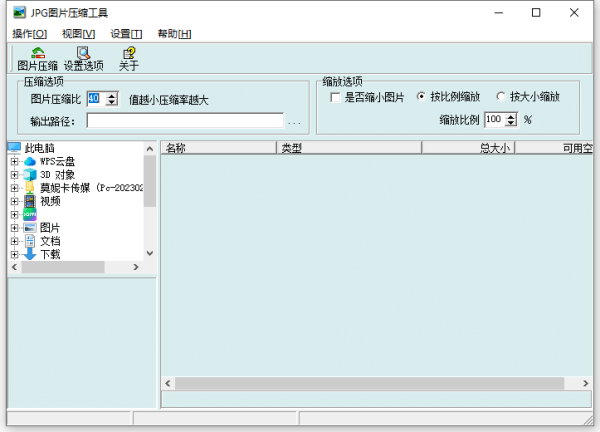
Task: Expand the 3D 对象 tree node
Action: [15, 175]
